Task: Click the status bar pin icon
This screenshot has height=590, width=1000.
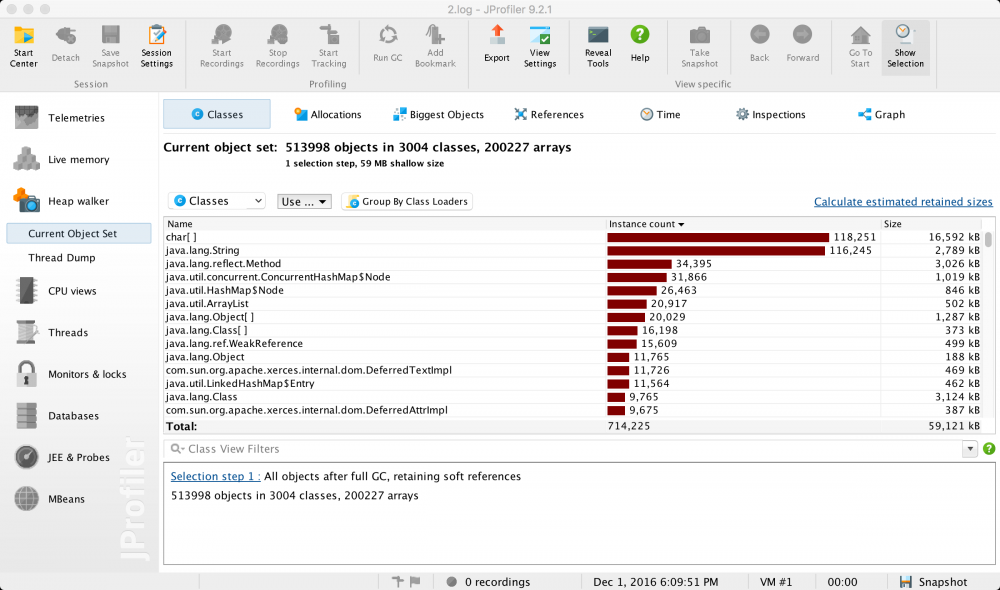Action: pyautogui.click(x=397, y=581)
